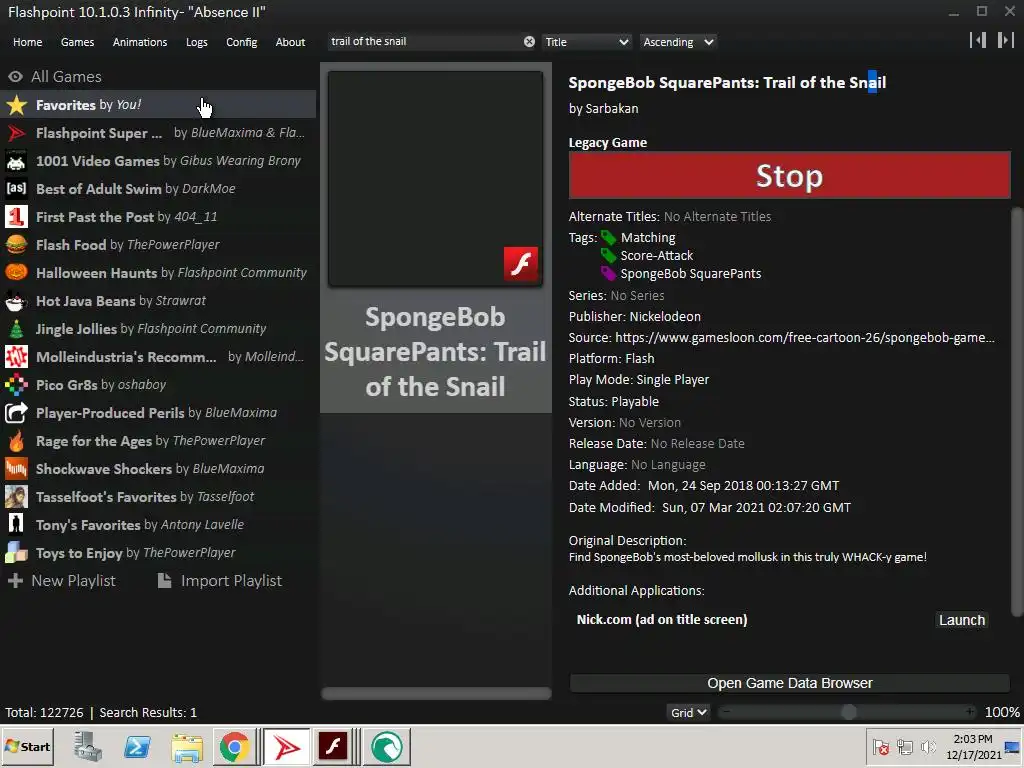
Task: Click the Rage for the Ages flame icon
Action: 16,441
